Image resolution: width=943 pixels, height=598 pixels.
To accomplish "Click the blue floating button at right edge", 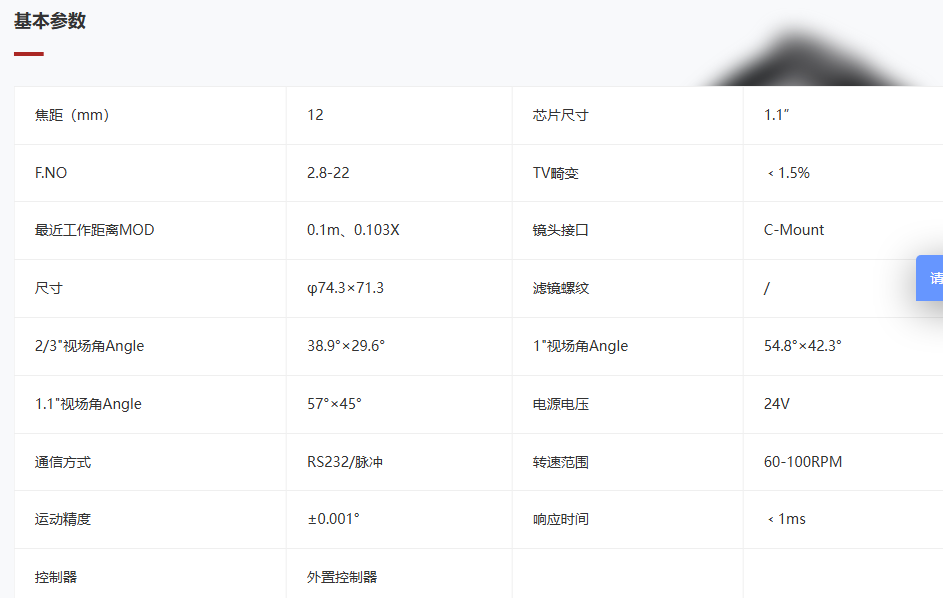I will click(x=929, y=278).
